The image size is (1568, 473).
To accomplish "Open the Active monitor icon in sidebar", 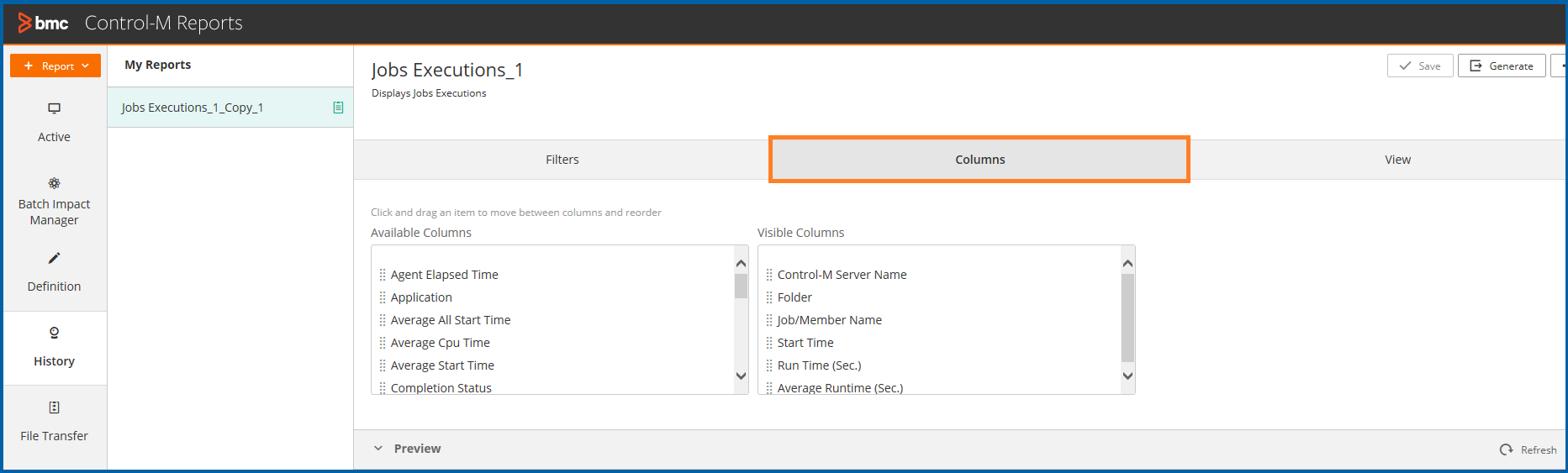I will coord(54,108).
